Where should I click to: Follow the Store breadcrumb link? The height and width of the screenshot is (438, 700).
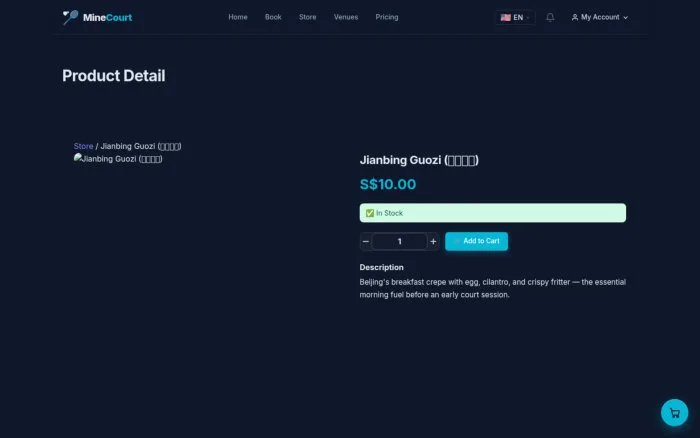83,146
